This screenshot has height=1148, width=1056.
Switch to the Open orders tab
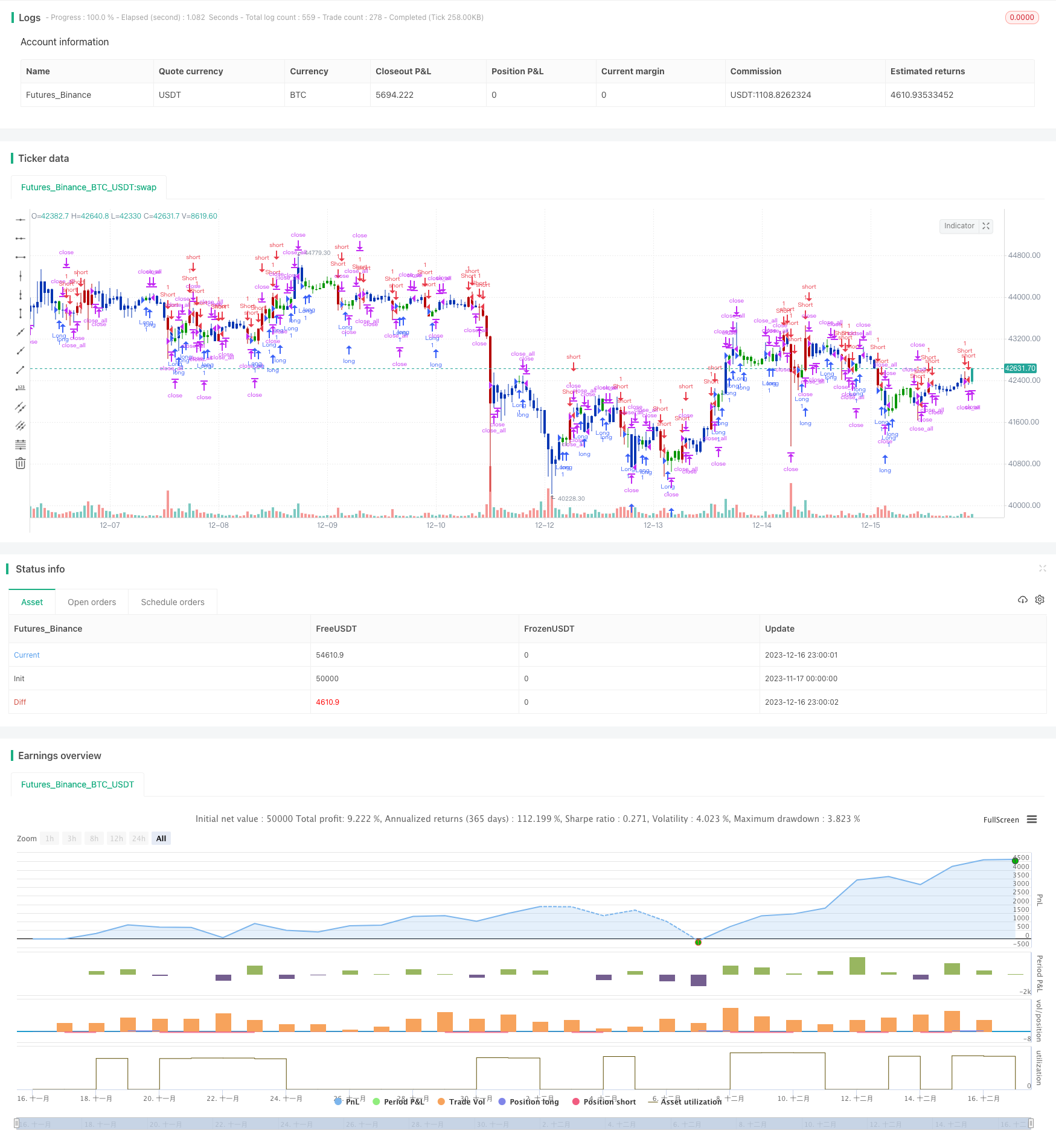coord(92,602)
